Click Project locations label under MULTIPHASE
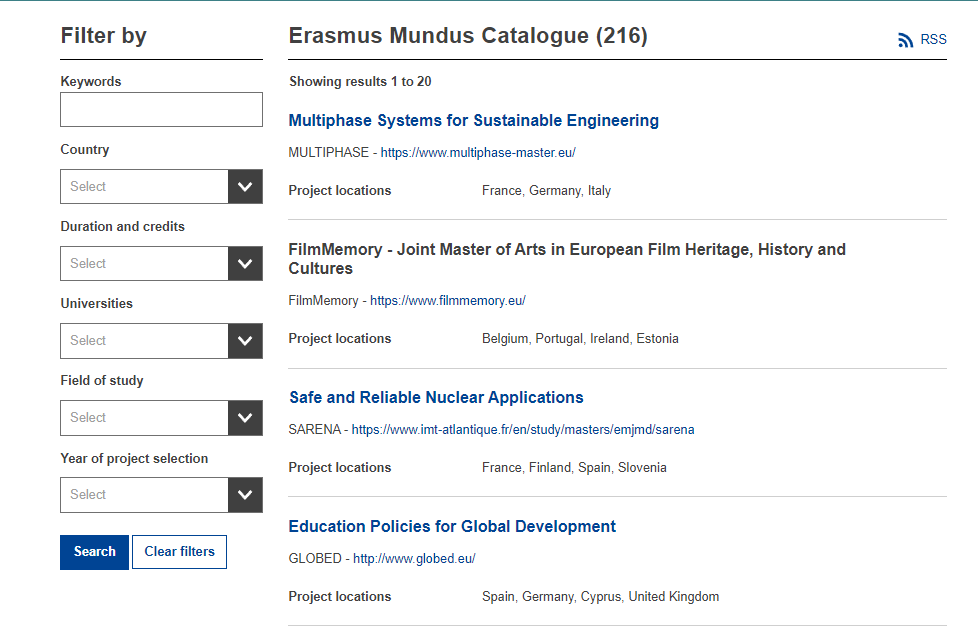The width and height of the screenshot is (978, 643). (x=339, y=191)
